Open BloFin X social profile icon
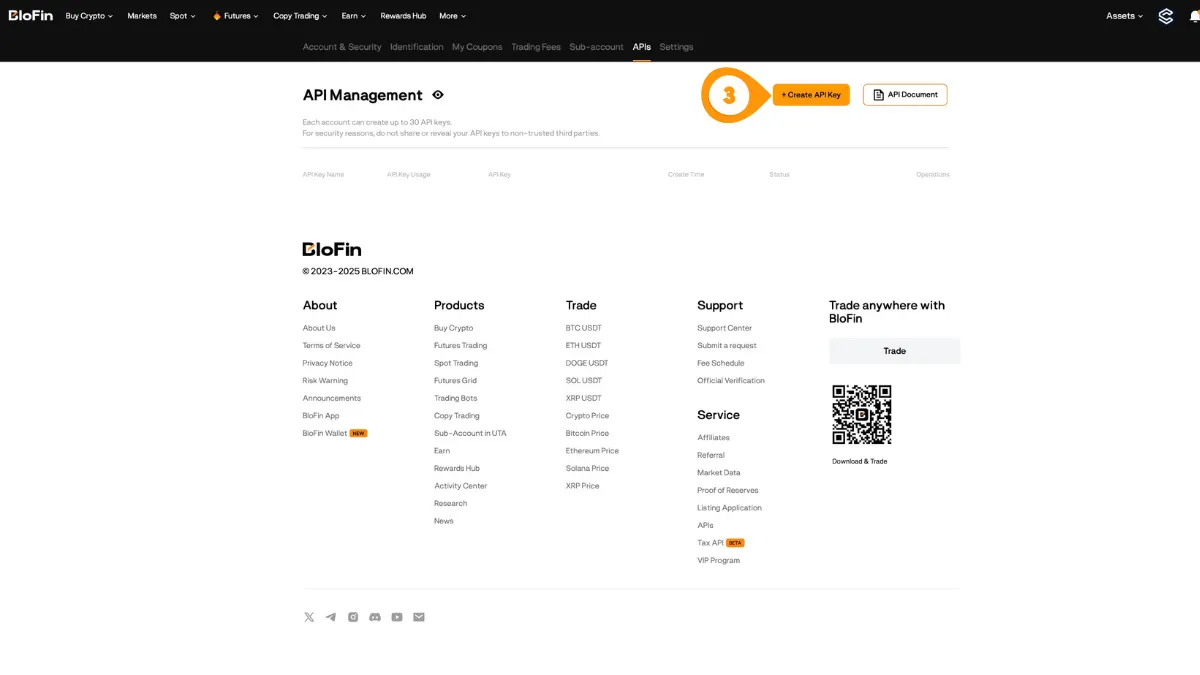 click(x=309, y=617)
